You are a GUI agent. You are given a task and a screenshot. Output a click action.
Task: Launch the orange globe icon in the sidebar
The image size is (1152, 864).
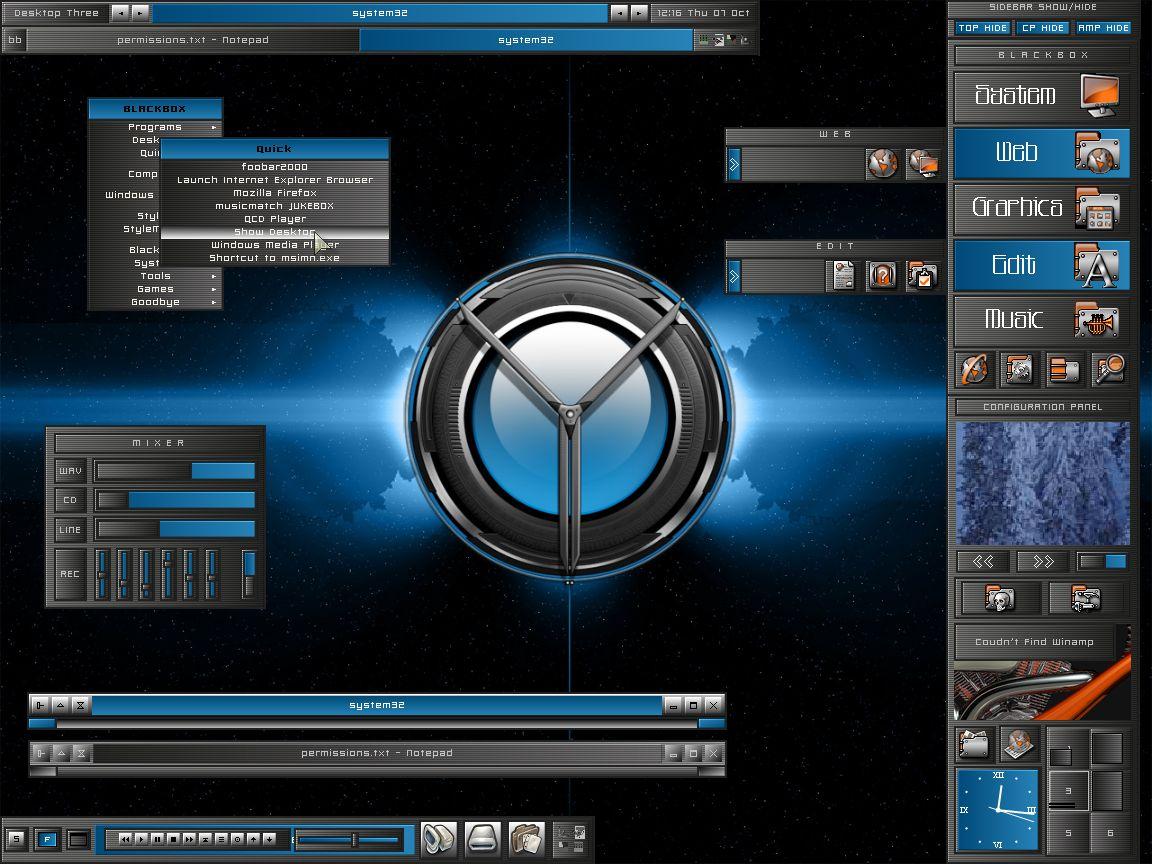pyautogui.click(x=975, y=370)
